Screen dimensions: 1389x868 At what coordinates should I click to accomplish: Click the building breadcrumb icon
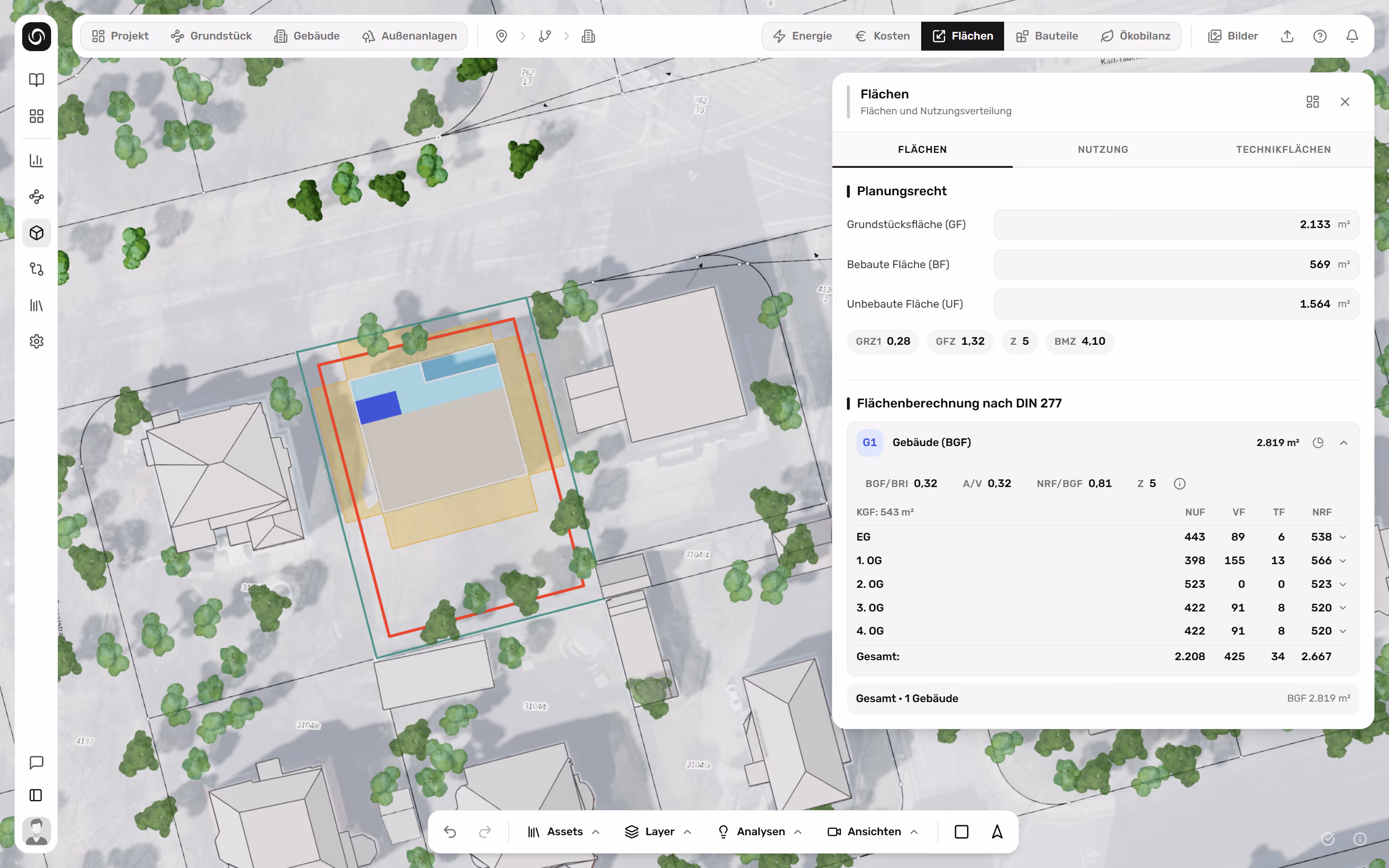pos(588,36)
